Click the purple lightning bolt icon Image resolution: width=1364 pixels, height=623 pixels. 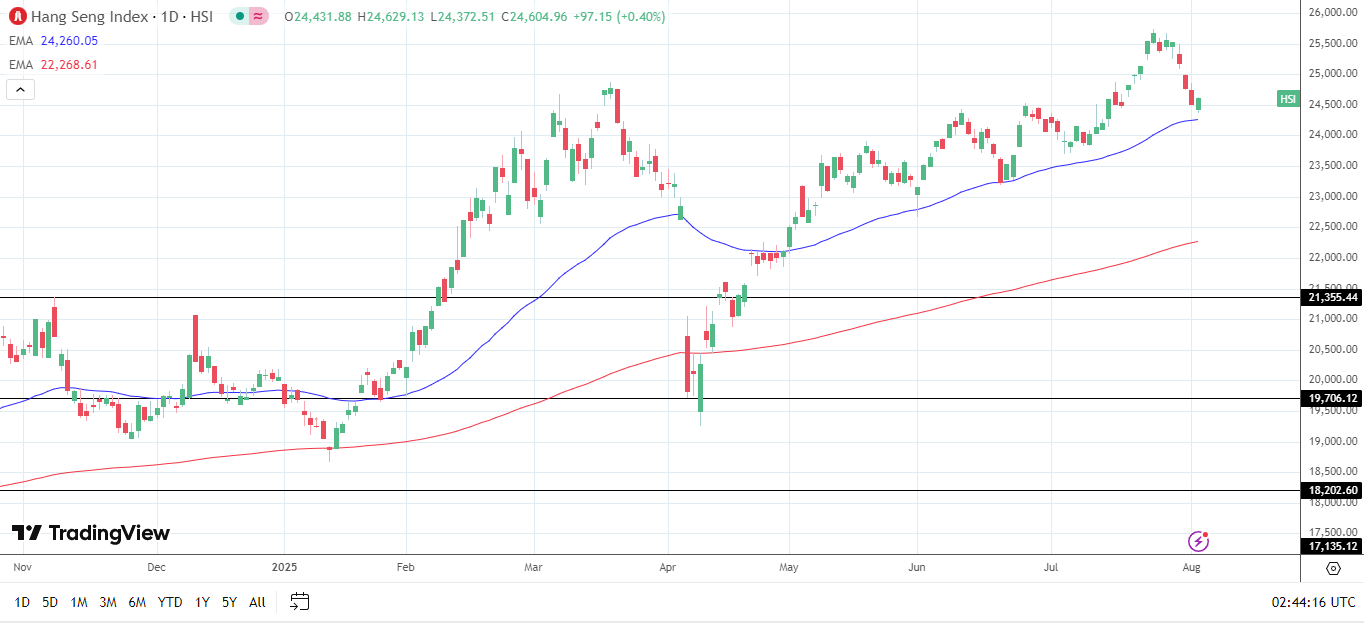(1198, 542)
